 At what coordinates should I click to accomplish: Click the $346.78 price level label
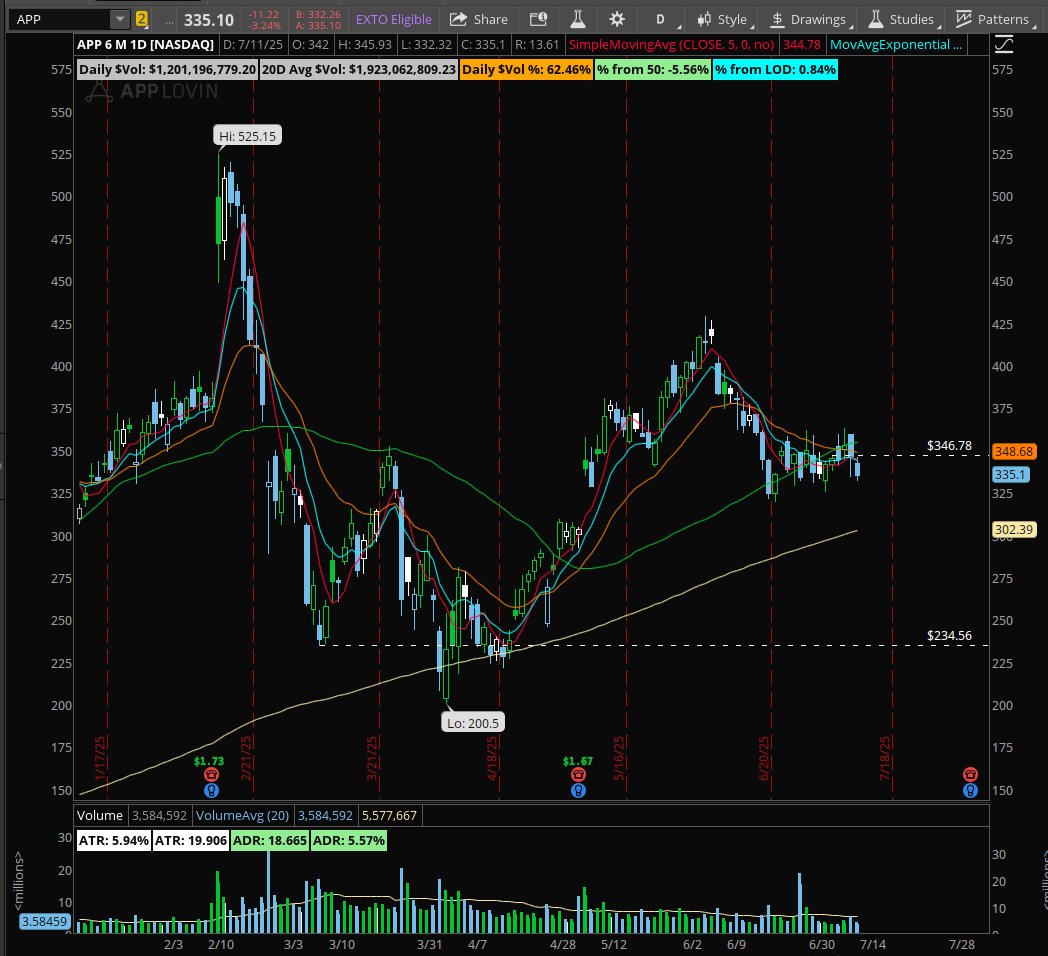949,445
